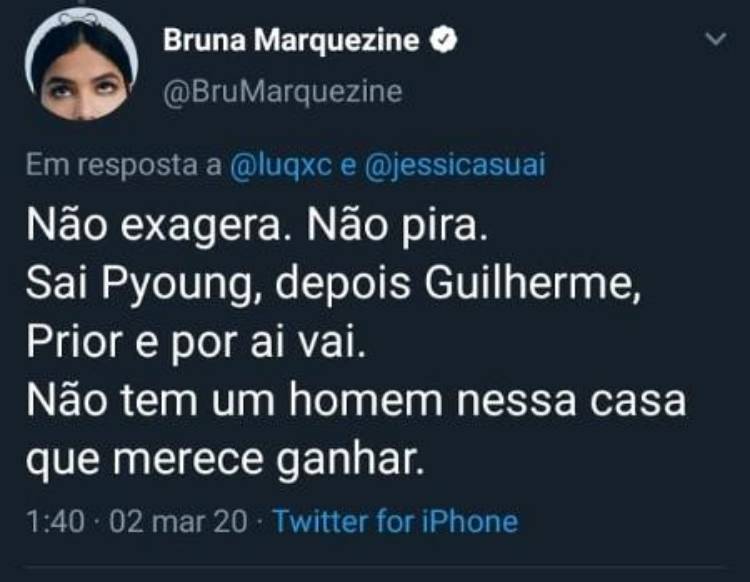The width and height of the screenshot is (750, 582).
Task: Click the "Em resposta a" label
Action: tap(122, 166)
